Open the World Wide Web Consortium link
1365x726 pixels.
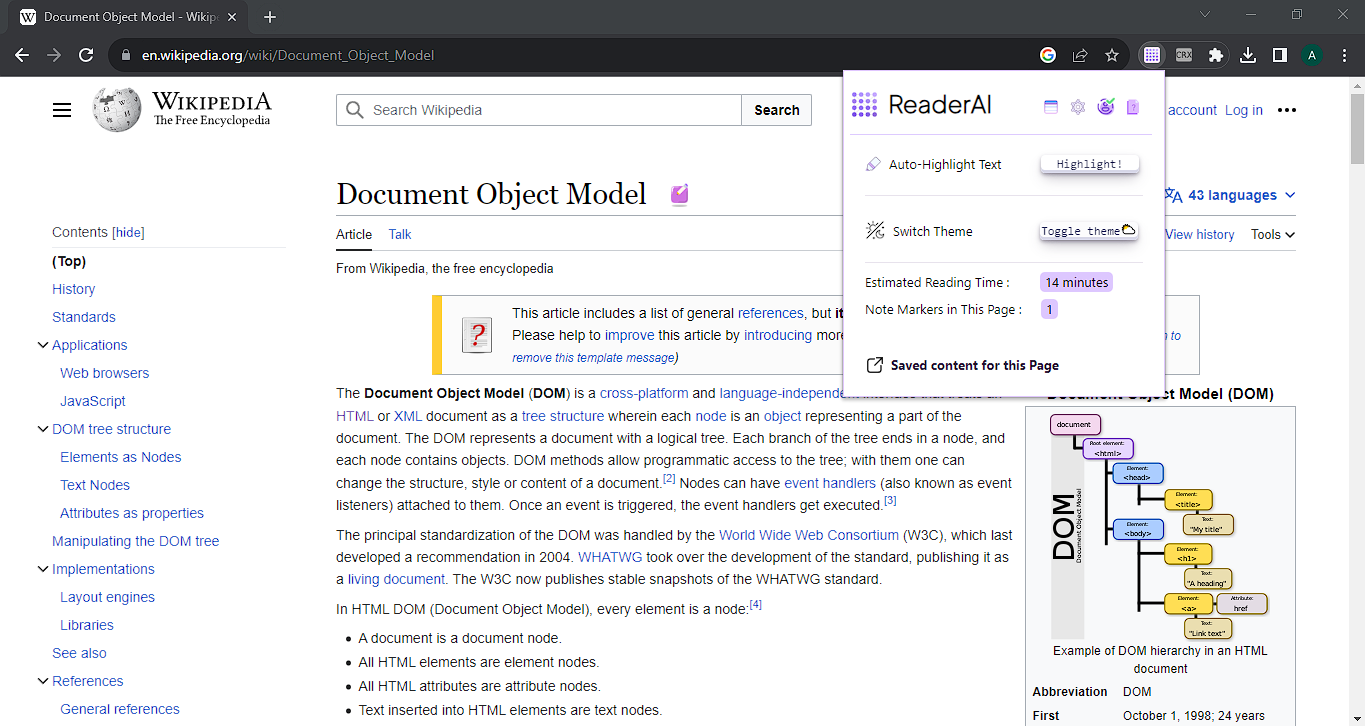tap(809, 535)
